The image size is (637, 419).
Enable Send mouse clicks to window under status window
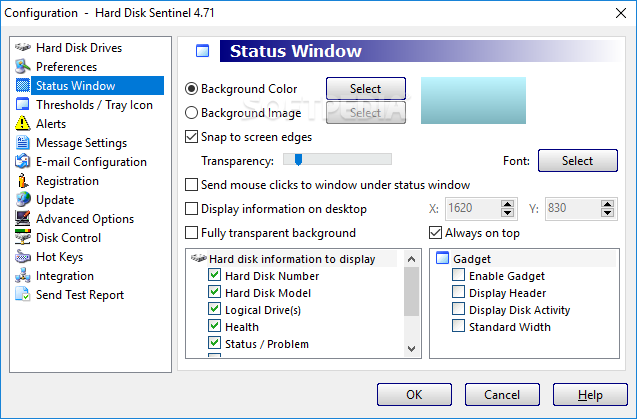pos(191,185)
